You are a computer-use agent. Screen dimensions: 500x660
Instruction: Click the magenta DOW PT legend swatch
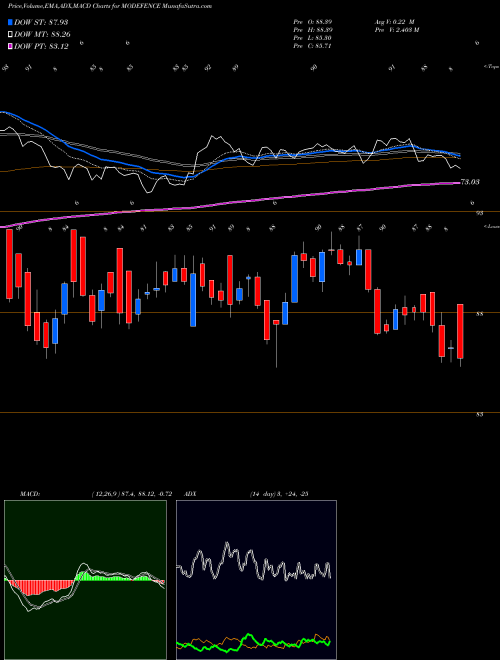[10, 46]
